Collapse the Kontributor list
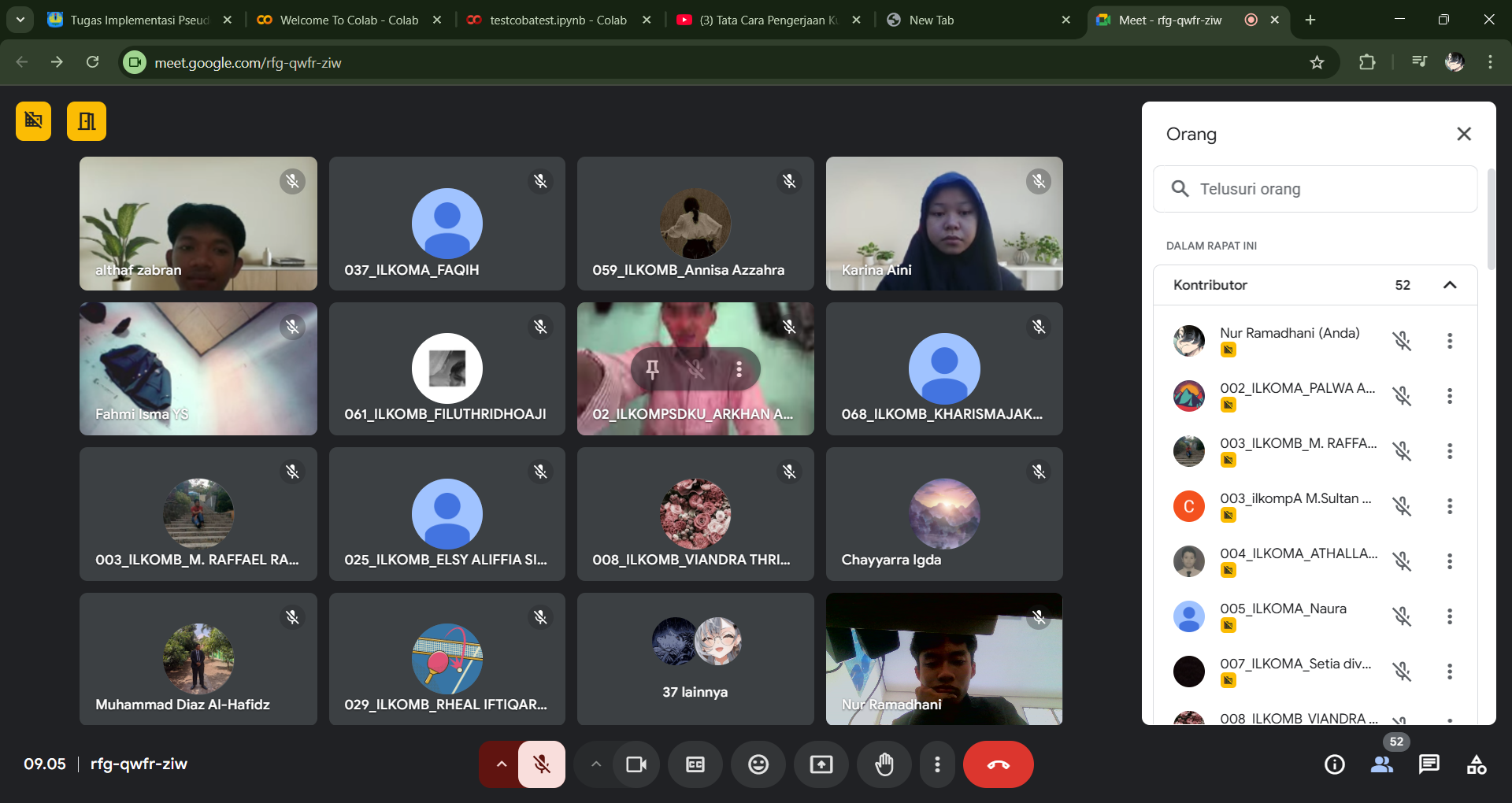 click(1450, 285)
